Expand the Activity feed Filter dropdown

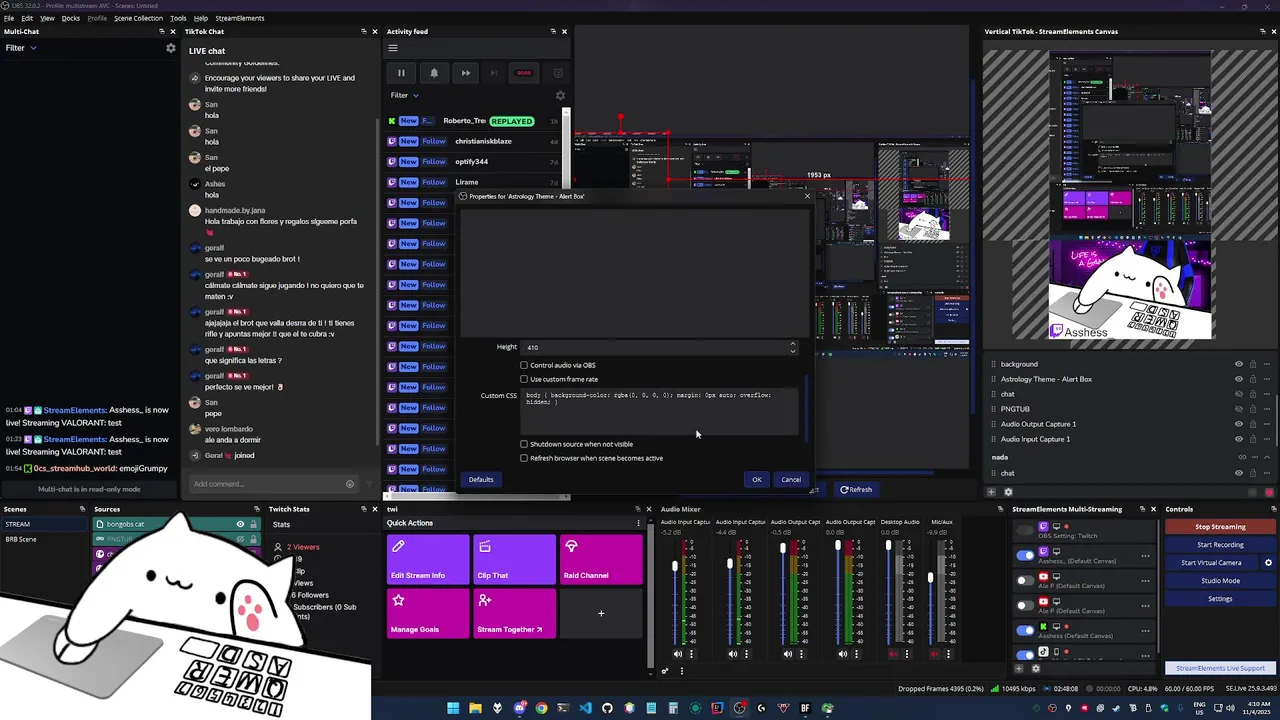405,95
